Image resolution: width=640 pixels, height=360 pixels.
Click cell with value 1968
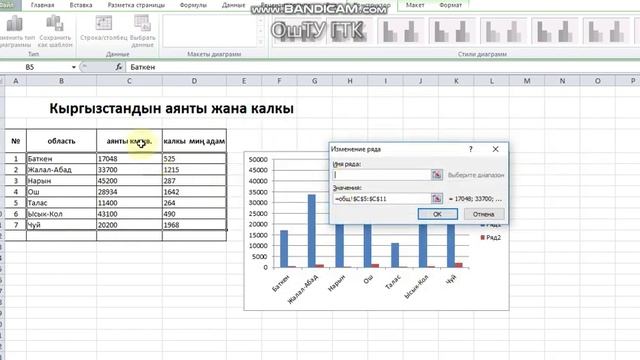pyautogui.click(x=194, y=224)
